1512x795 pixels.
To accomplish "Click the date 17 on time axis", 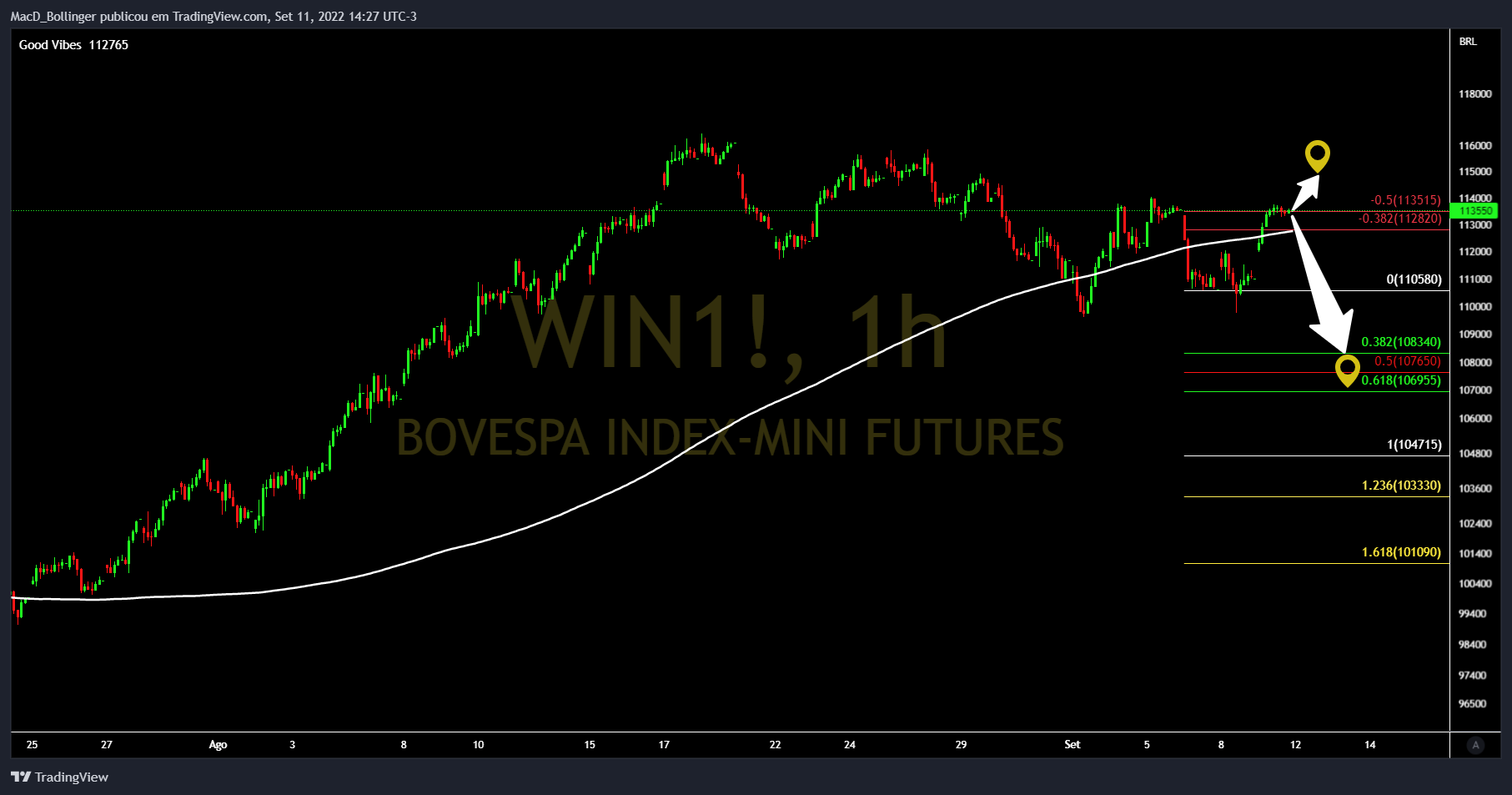I will tap(664, 745).
